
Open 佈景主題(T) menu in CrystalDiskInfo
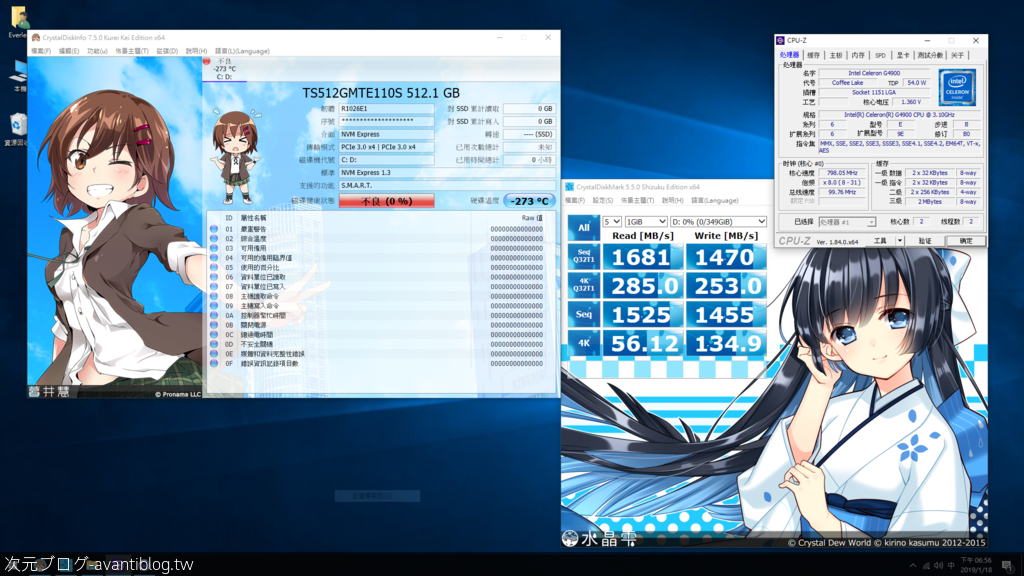pos(132,51)
